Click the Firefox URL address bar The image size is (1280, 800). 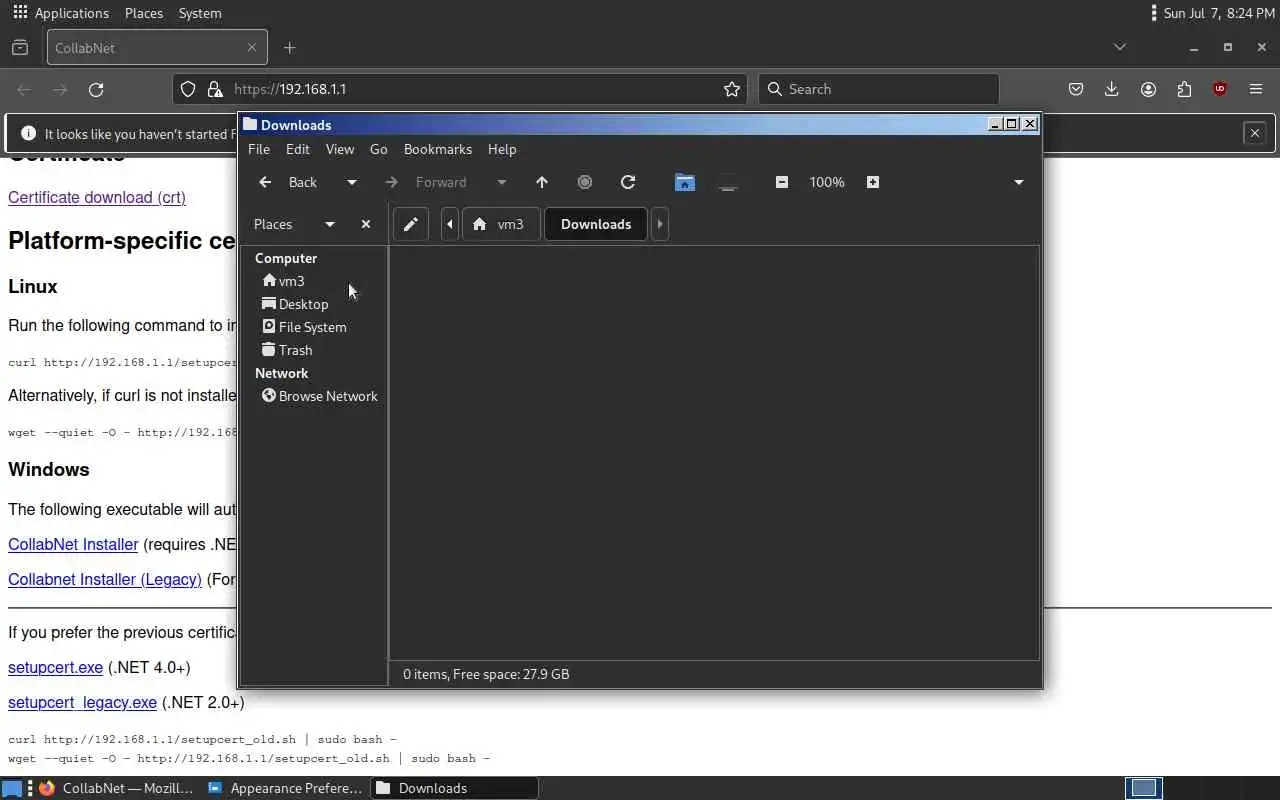[x=460, y=89]
